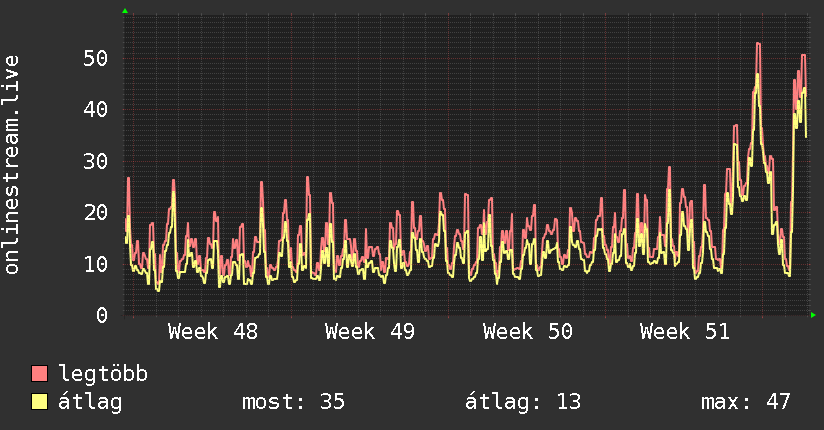The image size is (824, 430).
Task: Click the 'most: 35' statistic
Action: tap(293, 402)
